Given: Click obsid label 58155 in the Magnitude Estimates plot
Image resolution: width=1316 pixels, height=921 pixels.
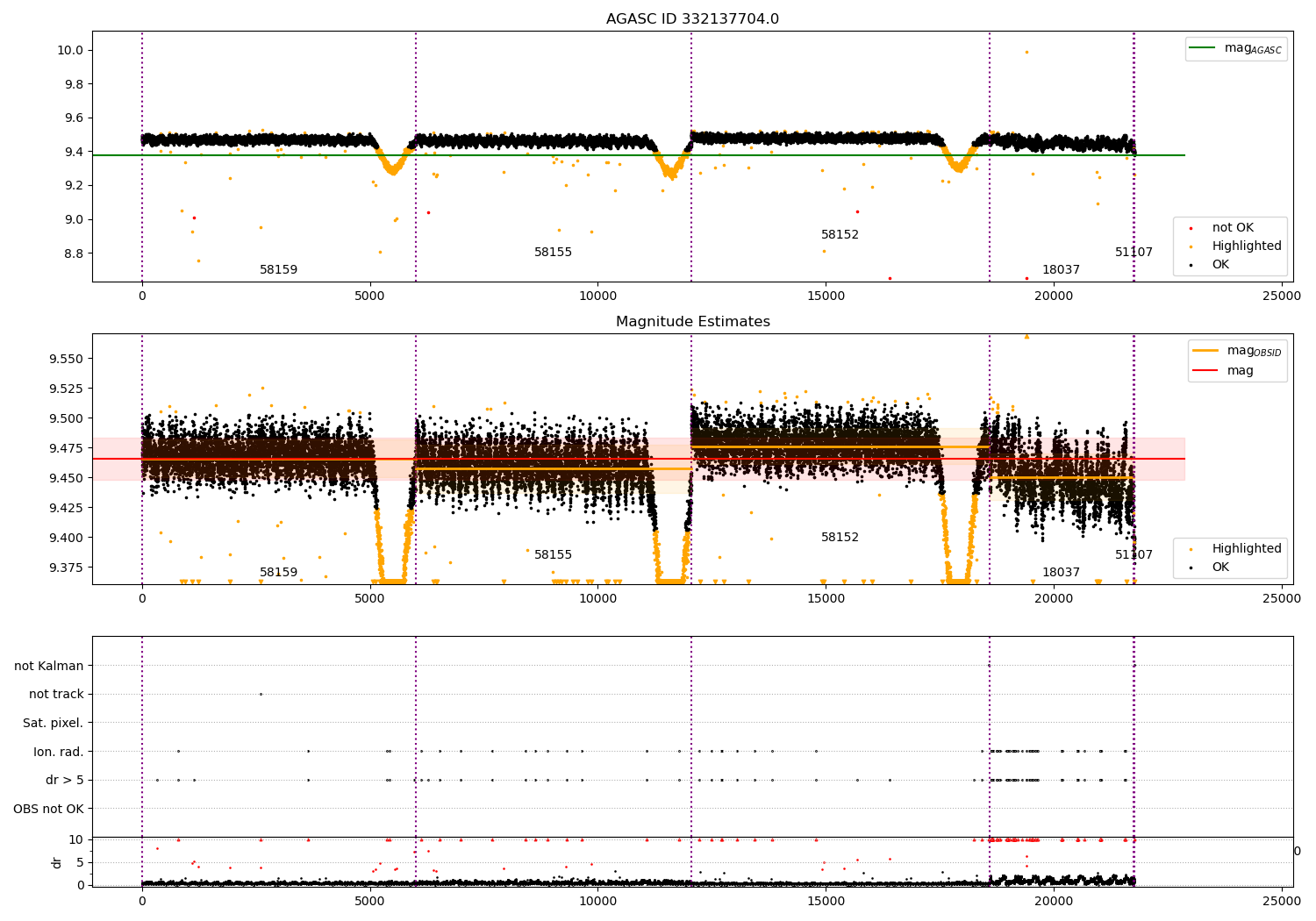Looking at the screenshot, I should (x=553, y=555).
